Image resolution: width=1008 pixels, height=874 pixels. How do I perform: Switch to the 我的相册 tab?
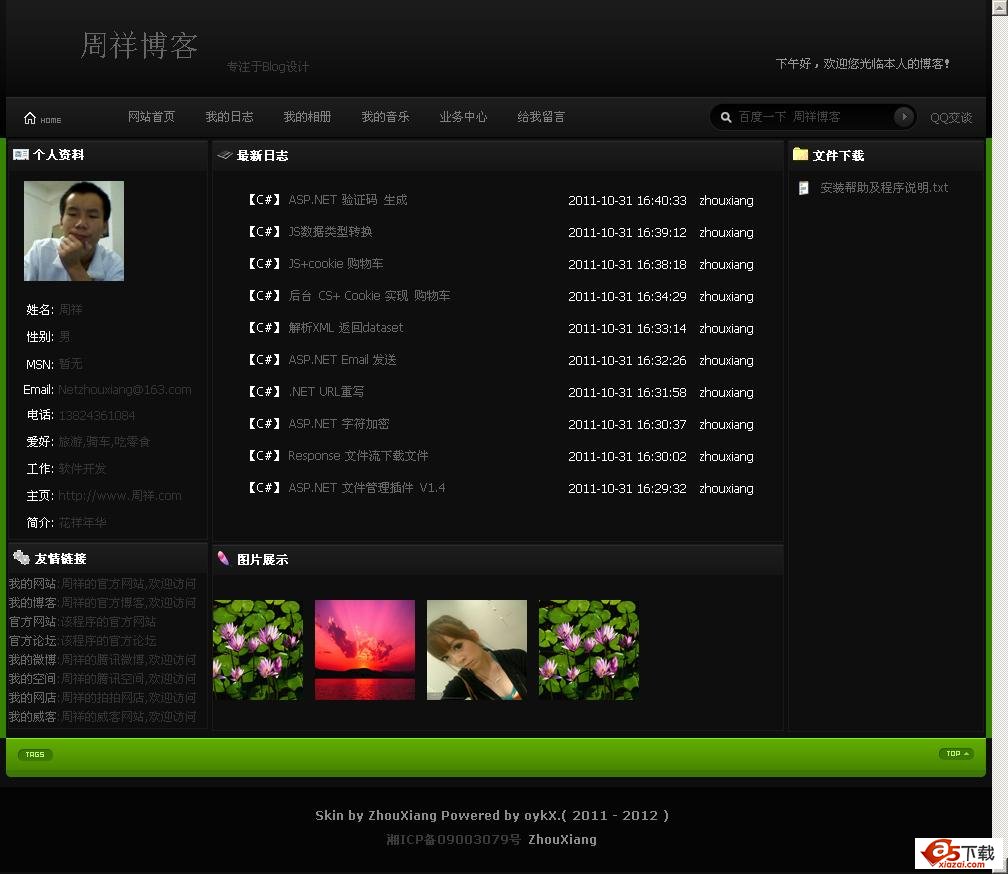click(x=307, y=117)
